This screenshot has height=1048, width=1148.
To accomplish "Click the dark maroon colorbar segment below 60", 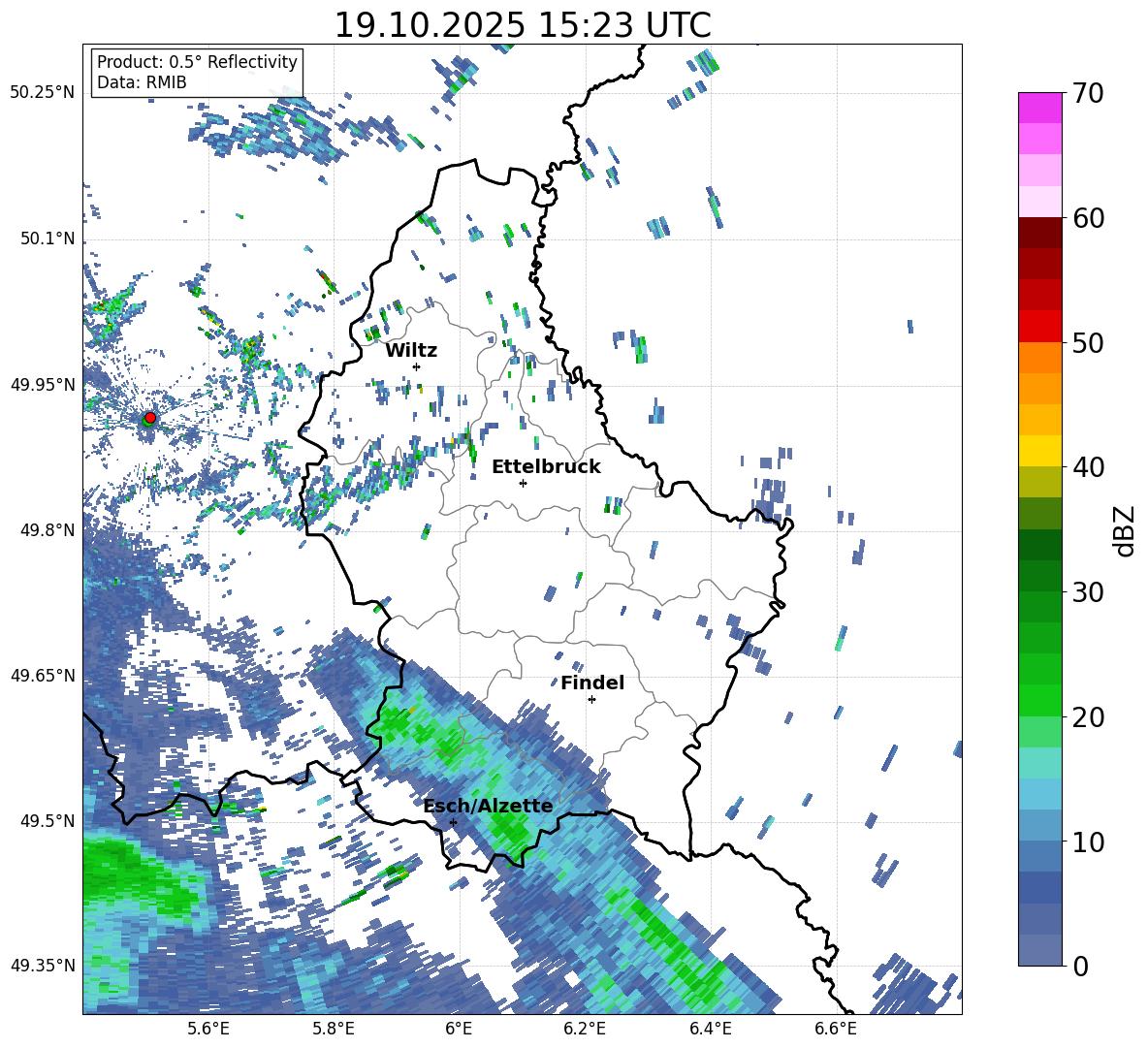I will (x=1039, y=233).
